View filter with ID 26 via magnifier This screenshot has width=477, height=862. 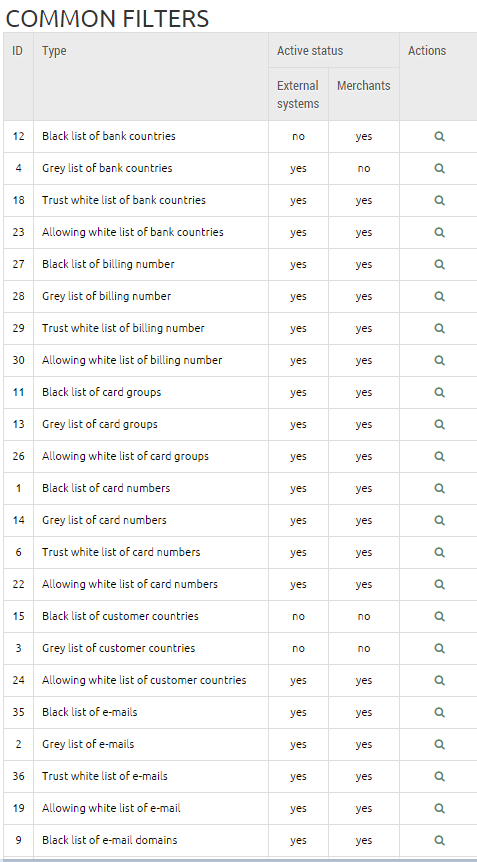click(439, 456)
